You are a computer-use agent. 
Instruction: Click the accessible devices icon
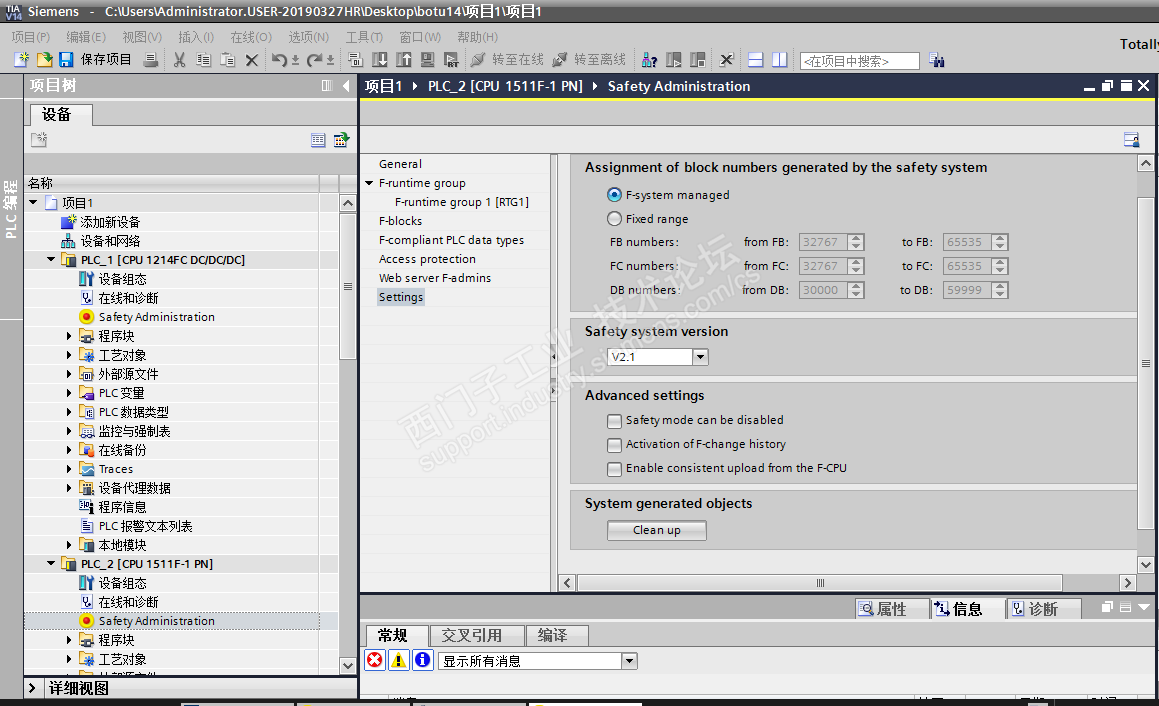650,60
